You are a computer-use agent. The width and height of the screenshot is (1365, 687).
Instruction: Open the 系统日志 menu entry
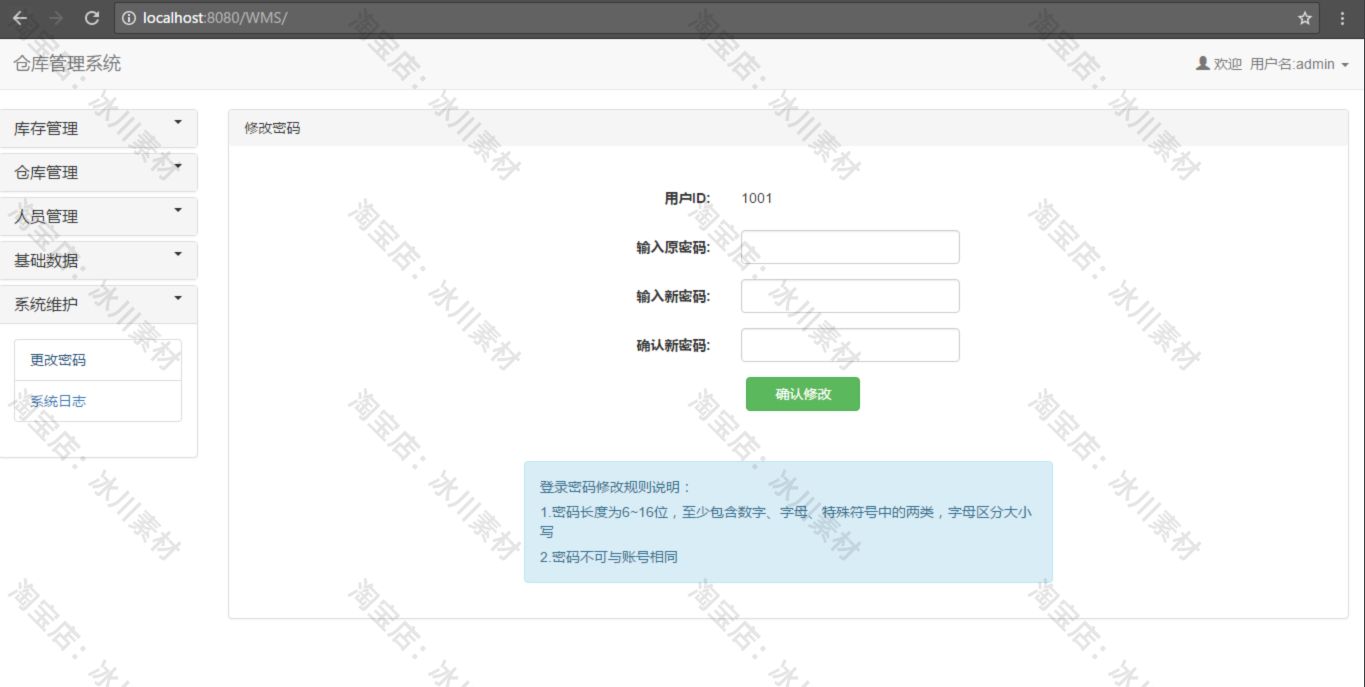point(98,401)
